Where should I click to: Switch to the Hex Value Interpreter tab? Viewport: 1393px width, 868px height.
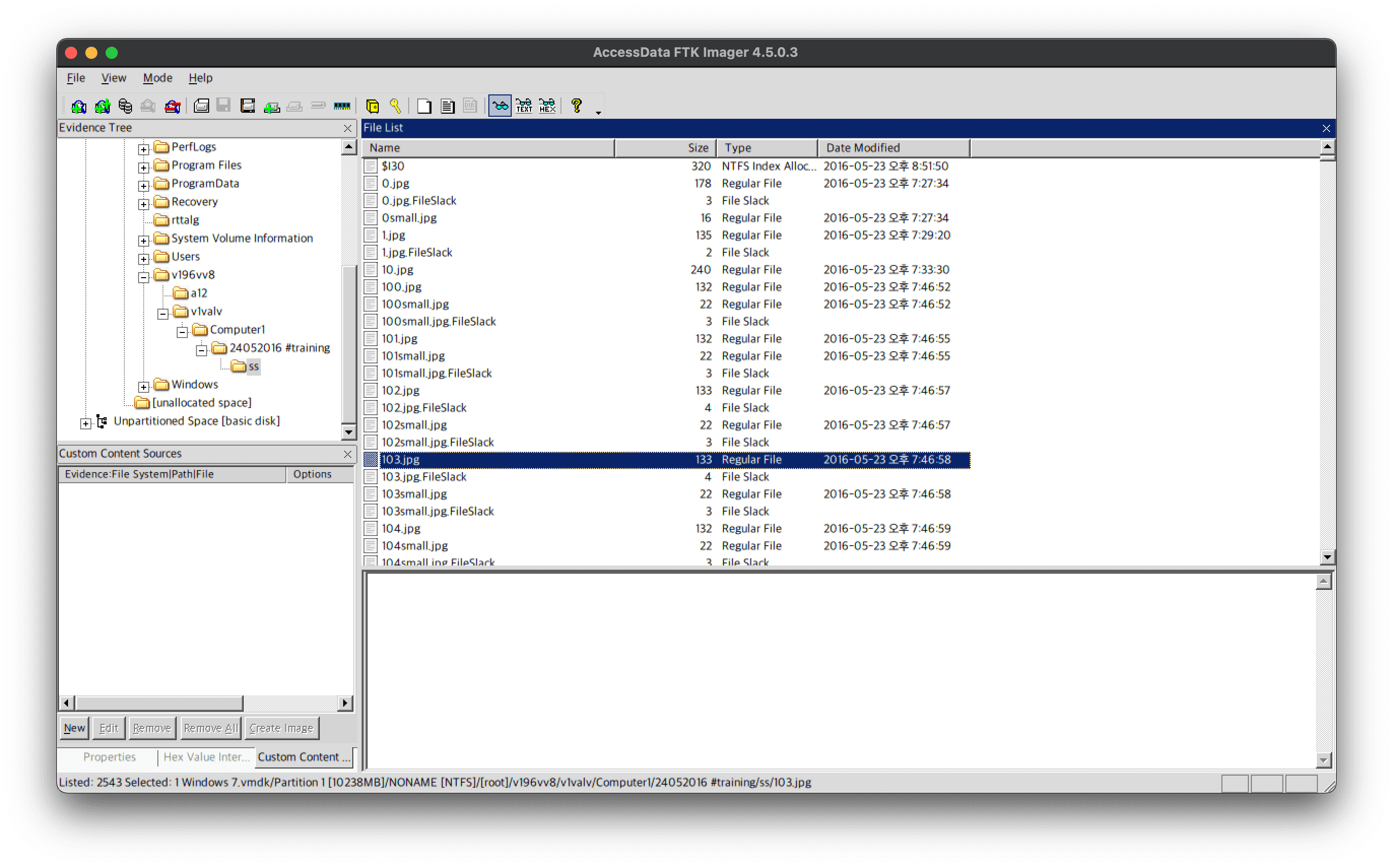(x=206, y=757)
